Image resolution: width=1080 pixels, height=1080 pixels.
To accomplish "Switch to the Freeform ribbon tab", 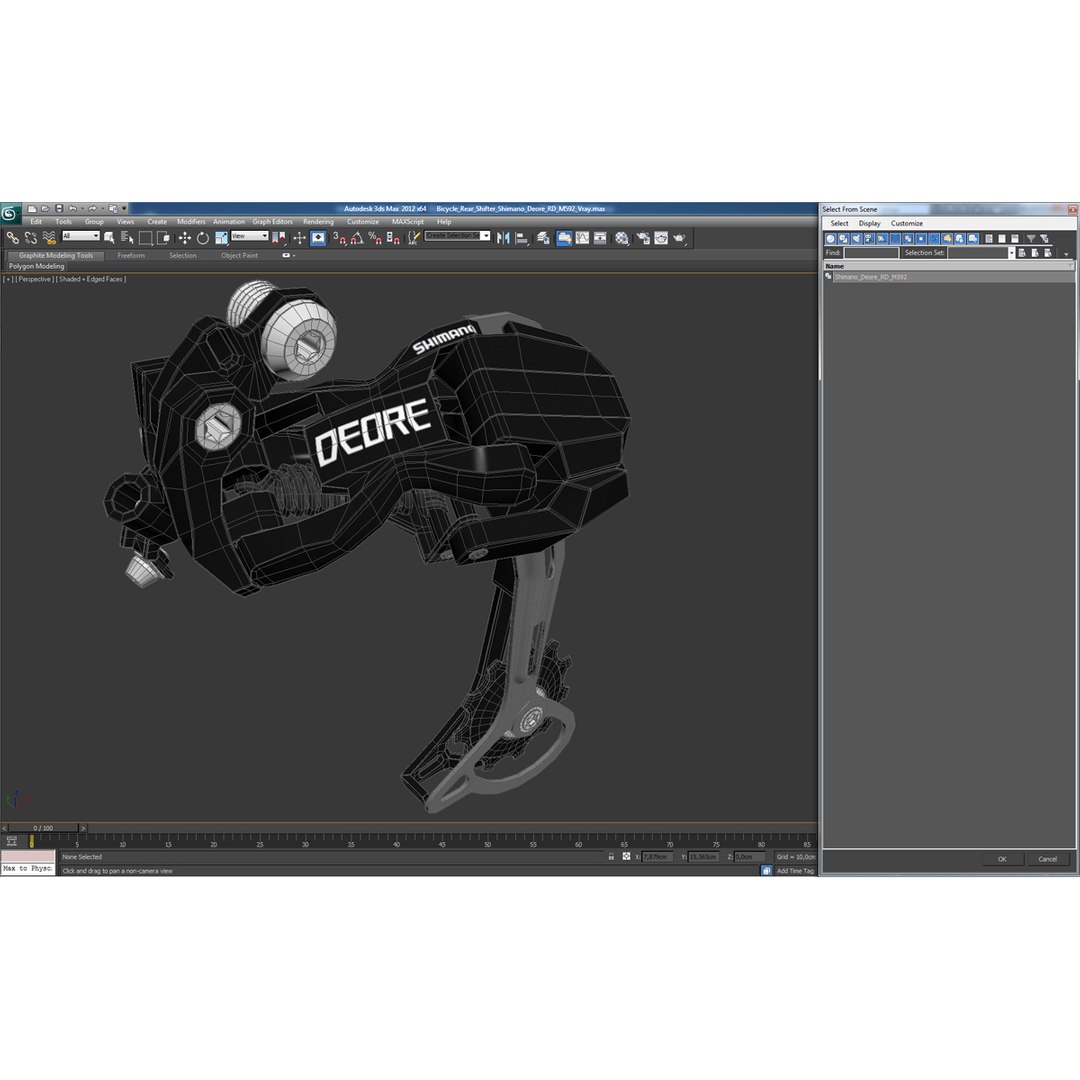I will [x=131, y=256].
